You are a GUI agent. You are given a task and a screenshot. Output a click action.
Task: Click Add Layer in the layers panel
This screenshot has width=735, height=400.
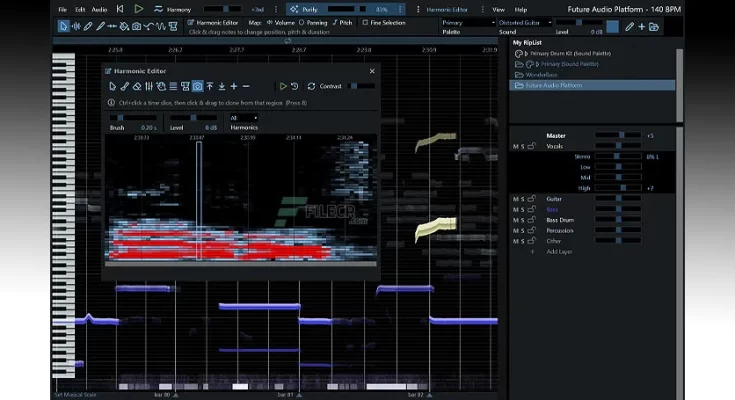[561, 251]
